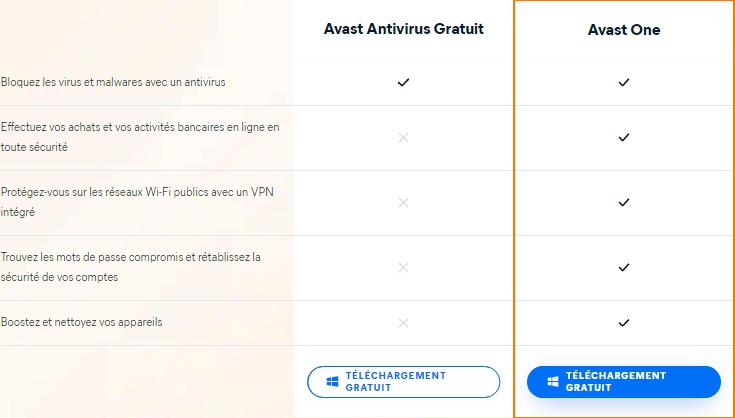Click Avast One checkmark for boosting devices
Viewport: 735px width, 418px height.
(623, 323)
